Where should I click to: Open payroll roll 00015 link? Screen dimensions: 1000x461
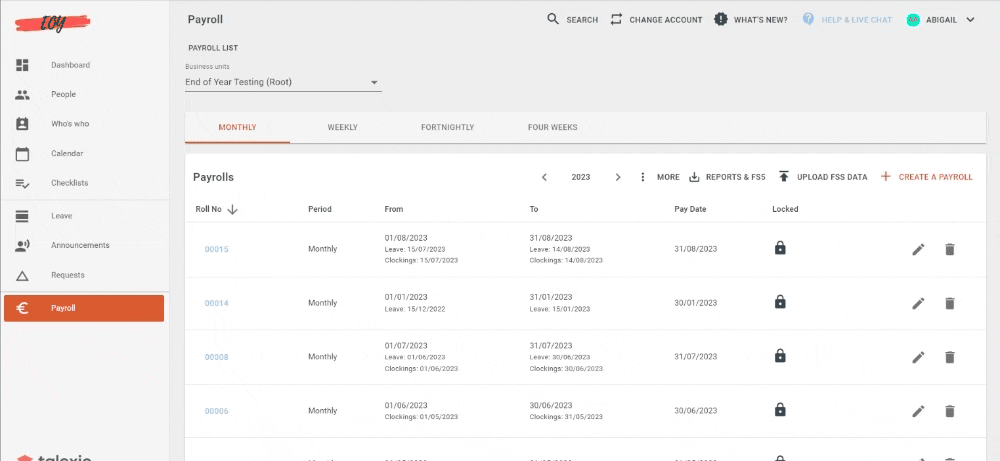tap(216, 249)
